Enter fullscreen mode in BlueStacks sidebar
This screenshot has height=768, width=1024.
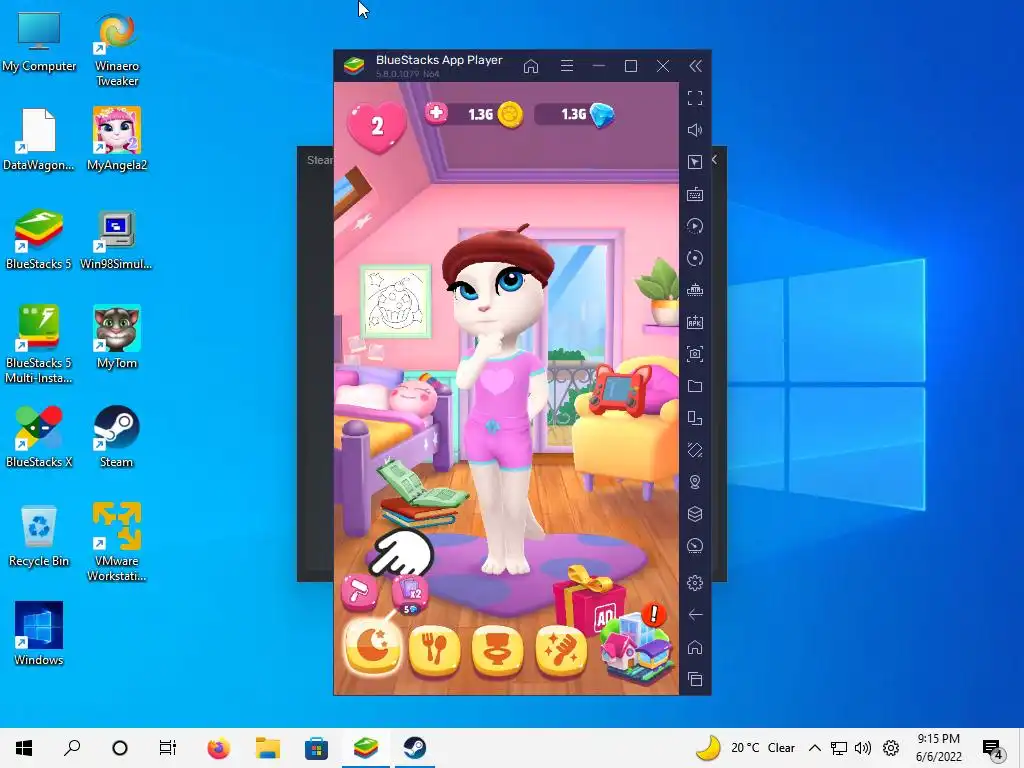(695, 98)
